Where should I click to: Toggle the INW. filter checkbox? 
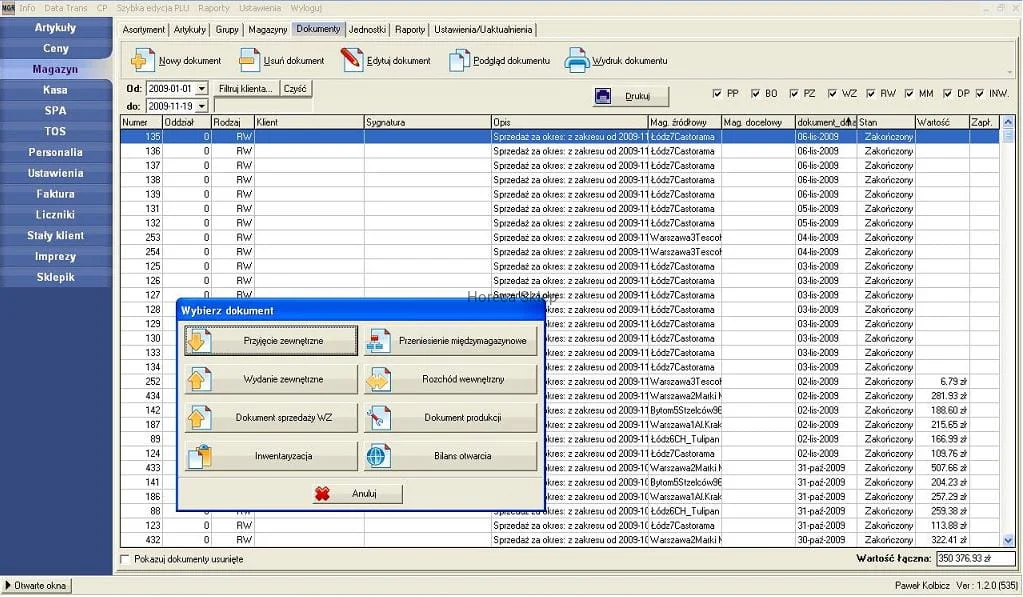[x=979, y=94]
